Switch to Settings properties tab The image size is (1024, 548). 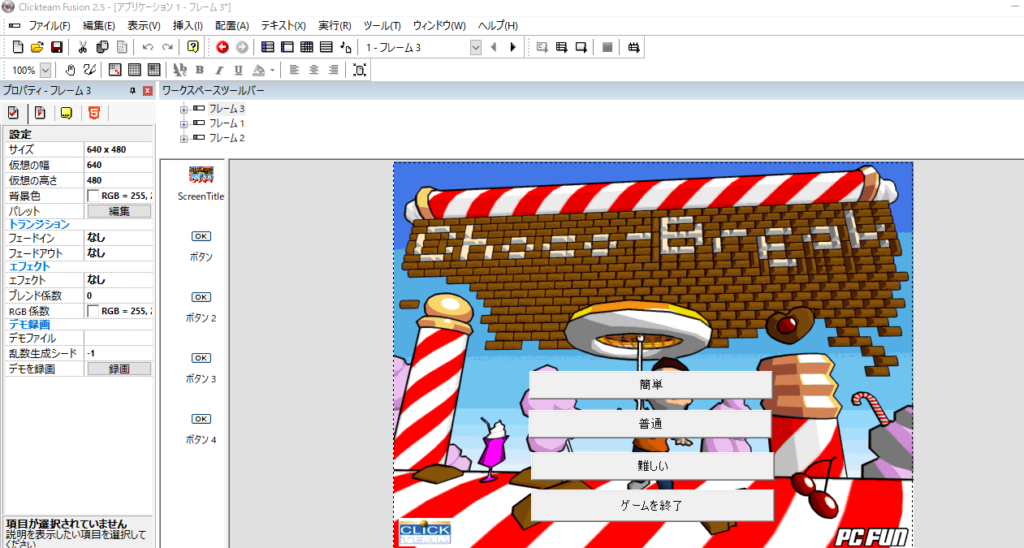[13, 112]
